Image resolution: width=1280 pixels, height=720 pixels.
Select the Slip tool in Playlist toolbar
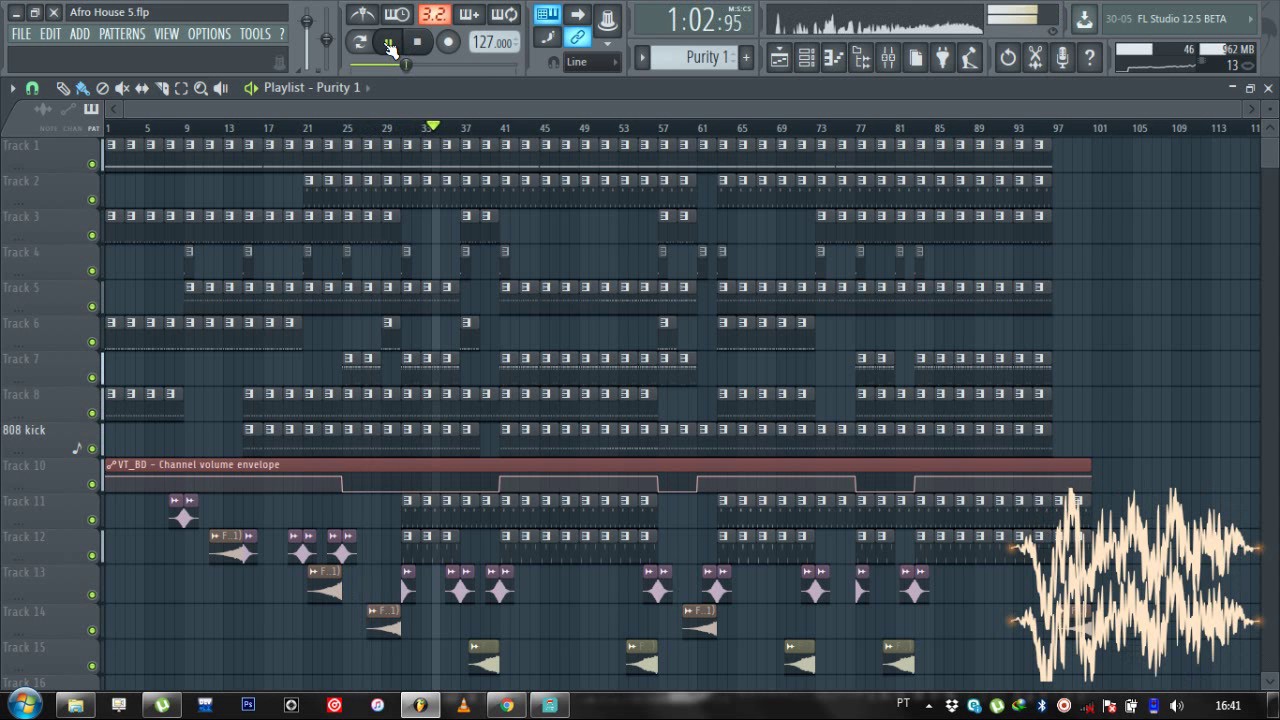click(x=142, y=88)
